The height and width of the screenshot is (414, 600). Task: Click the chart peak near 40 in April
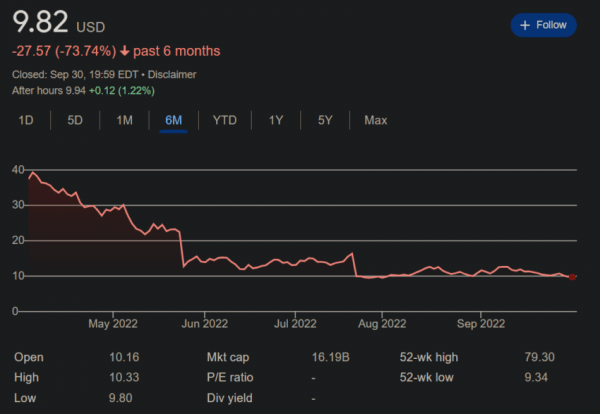(x=33, y=173)
